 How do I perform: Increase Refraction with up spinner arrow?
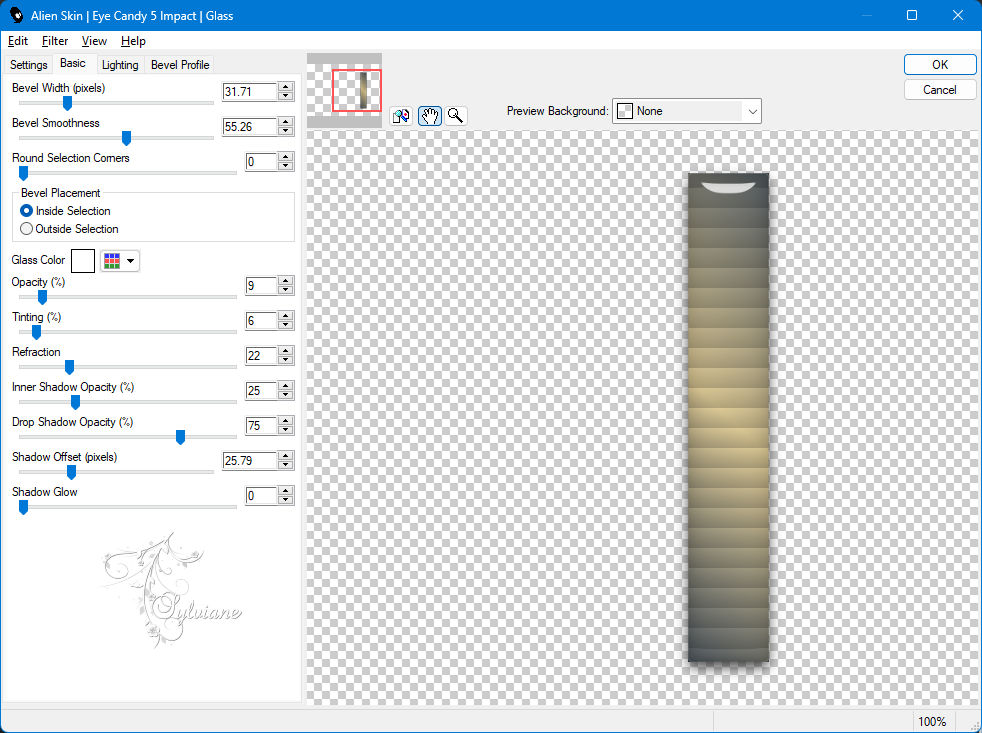(286, 351)
